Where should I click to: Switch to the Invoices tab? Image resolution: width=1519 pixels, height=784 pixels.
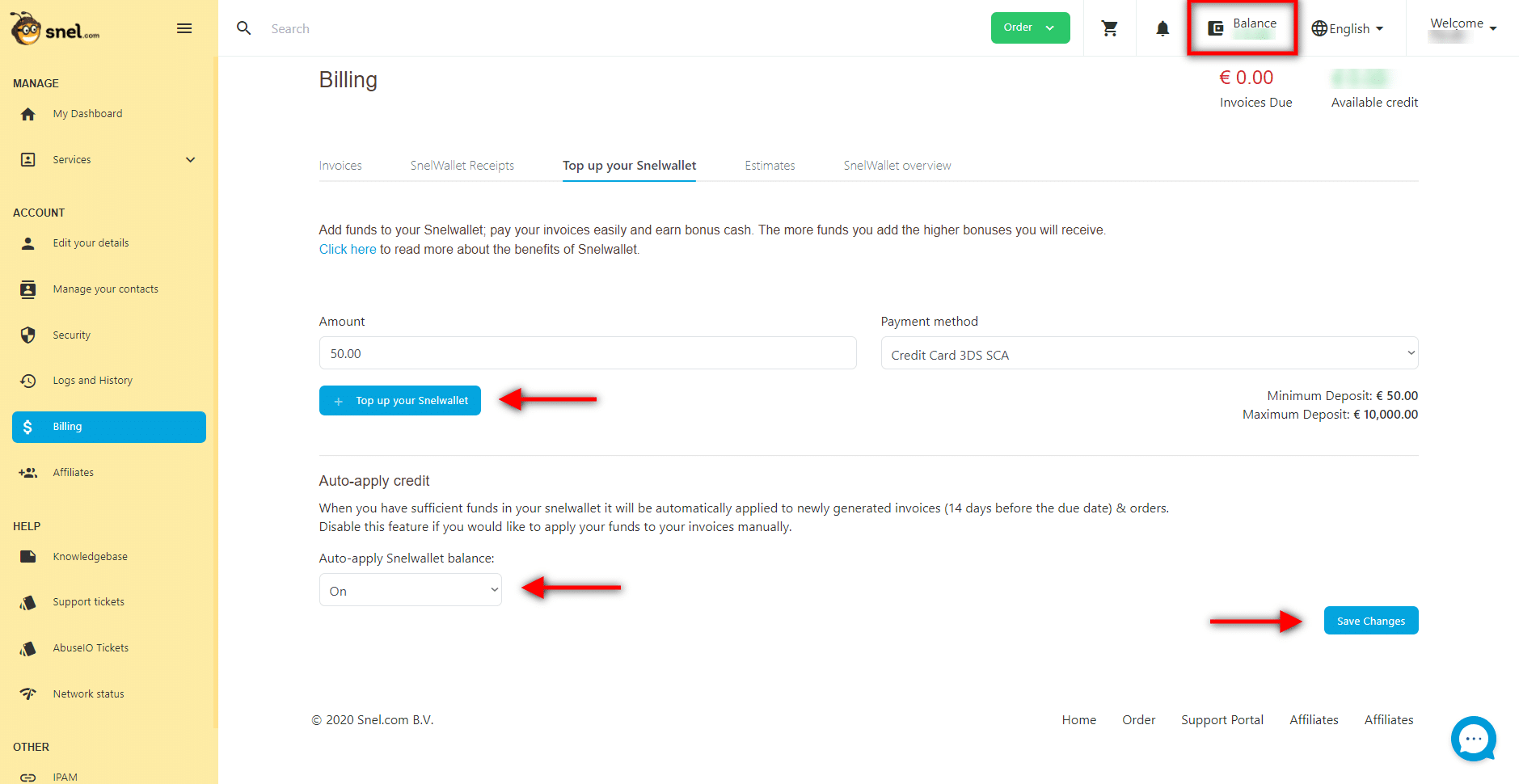coord(340,166)
